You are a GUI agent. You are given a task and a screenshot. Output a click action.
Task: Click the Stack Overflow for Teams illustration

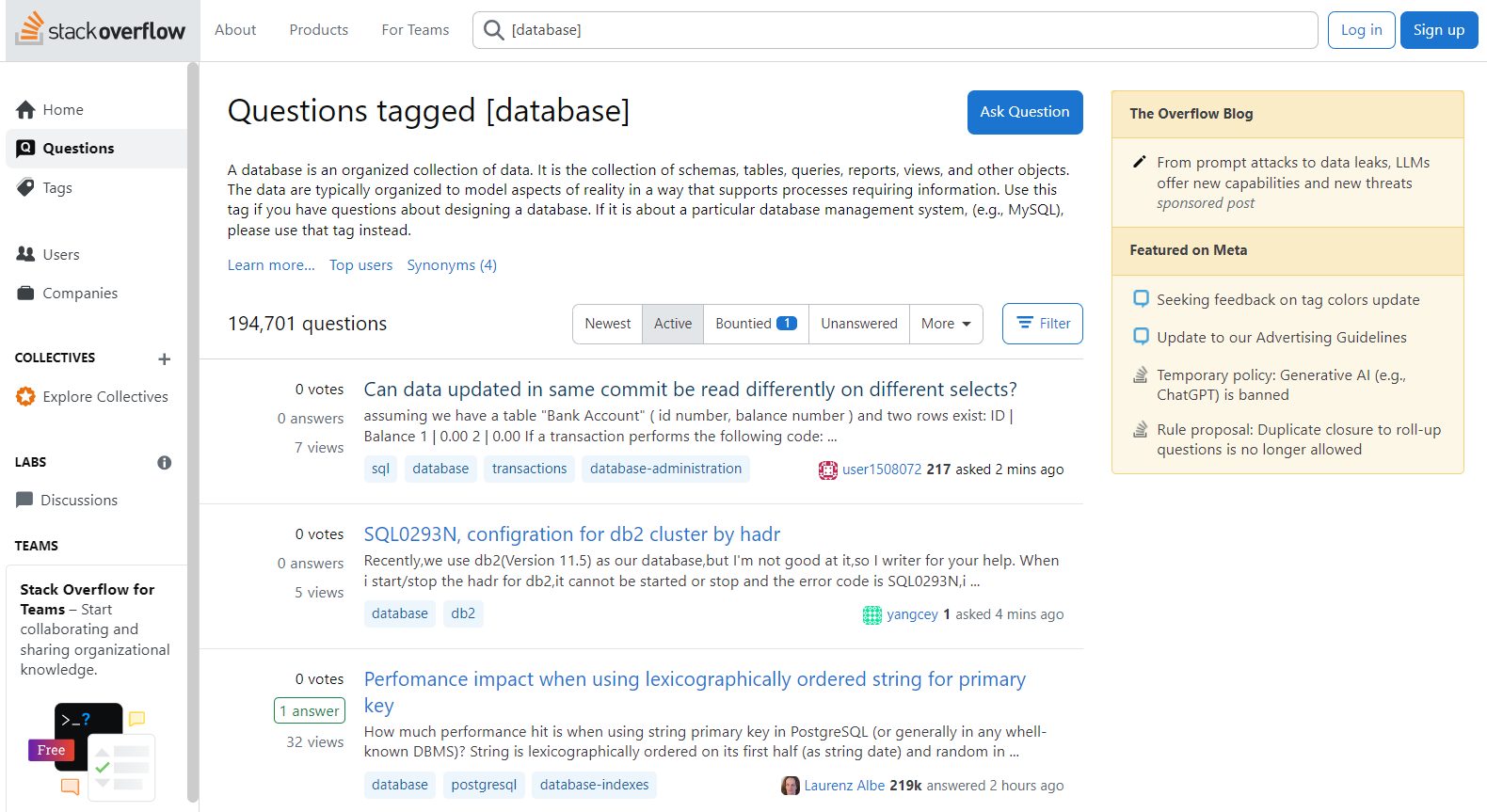pyautogui.click(x=91, y=752)
